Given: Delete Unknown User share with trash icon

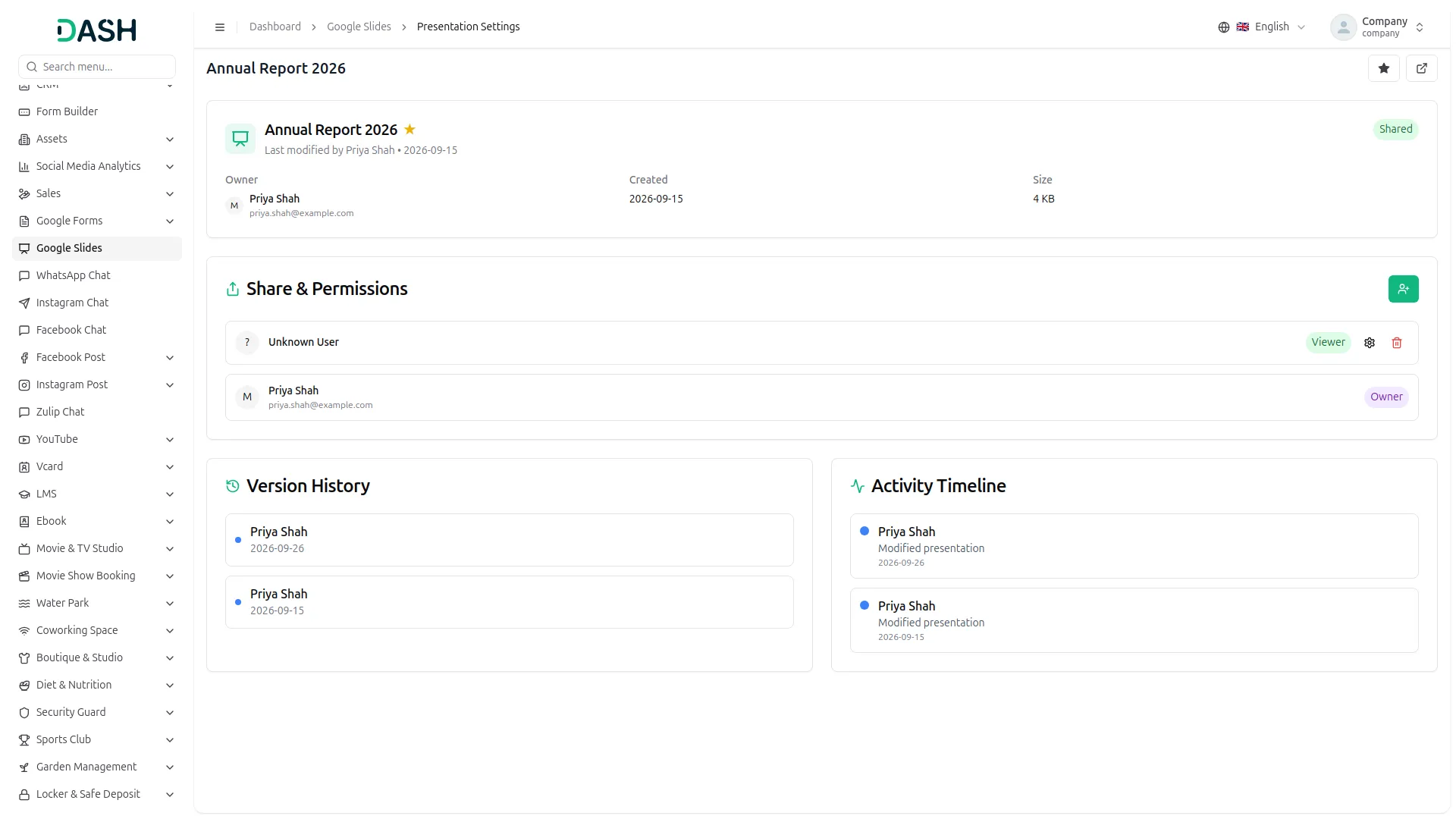Looking at the screenshot, I should (1397, 343).
